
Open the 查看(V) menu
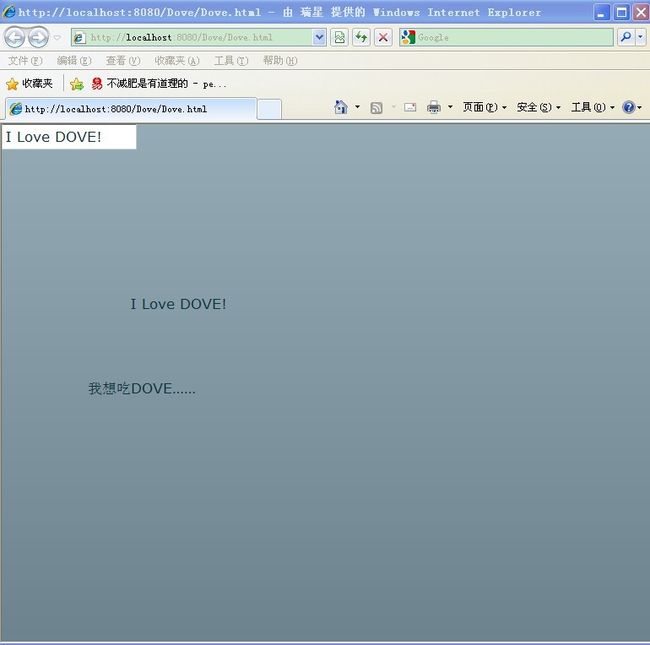(x=123, y=61)
